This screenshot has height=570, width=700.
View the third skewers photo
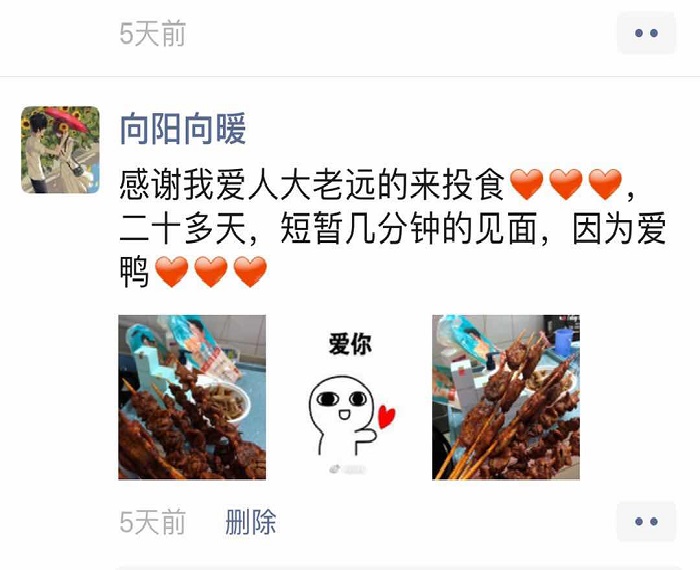pyautogui.click(x=506, y=397)
